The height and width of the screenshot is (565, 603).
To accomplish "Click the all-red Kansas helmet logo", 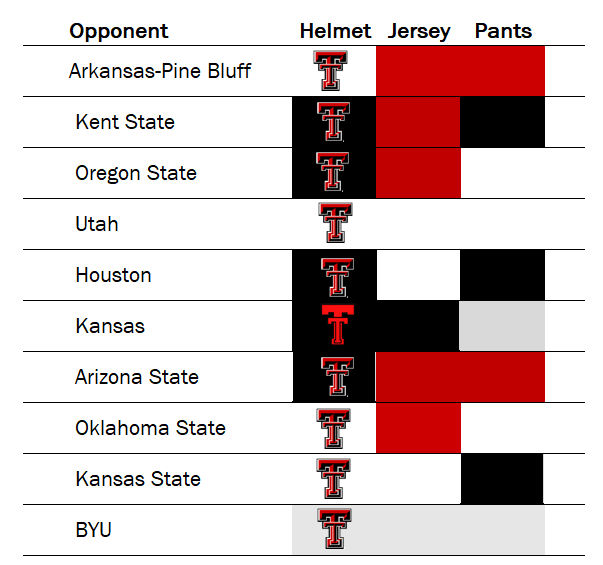I will [x=336, y=326].
